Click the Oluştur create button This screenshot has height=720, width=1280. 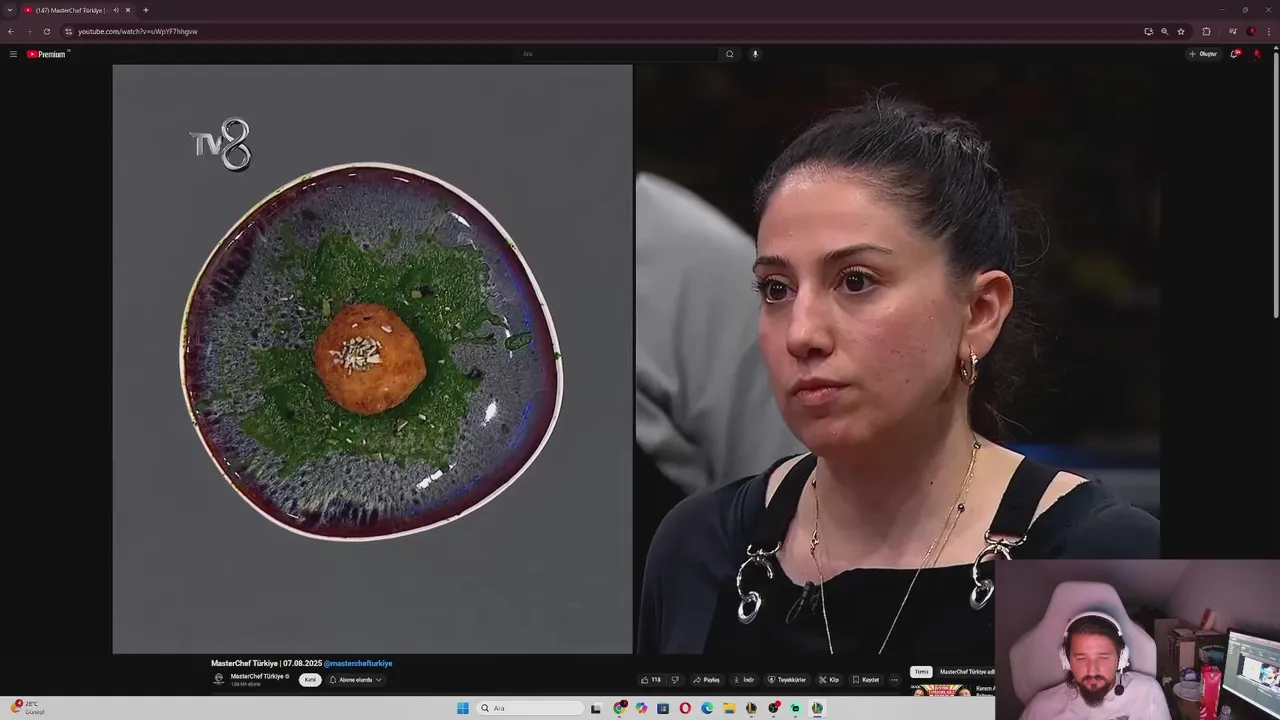coord(1203,54)
